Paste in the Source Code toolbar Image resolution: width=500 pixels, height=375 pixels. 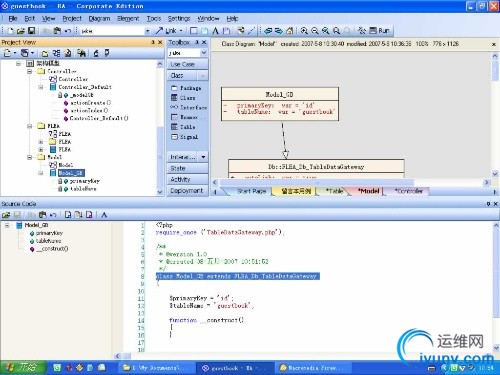(42, 215)
